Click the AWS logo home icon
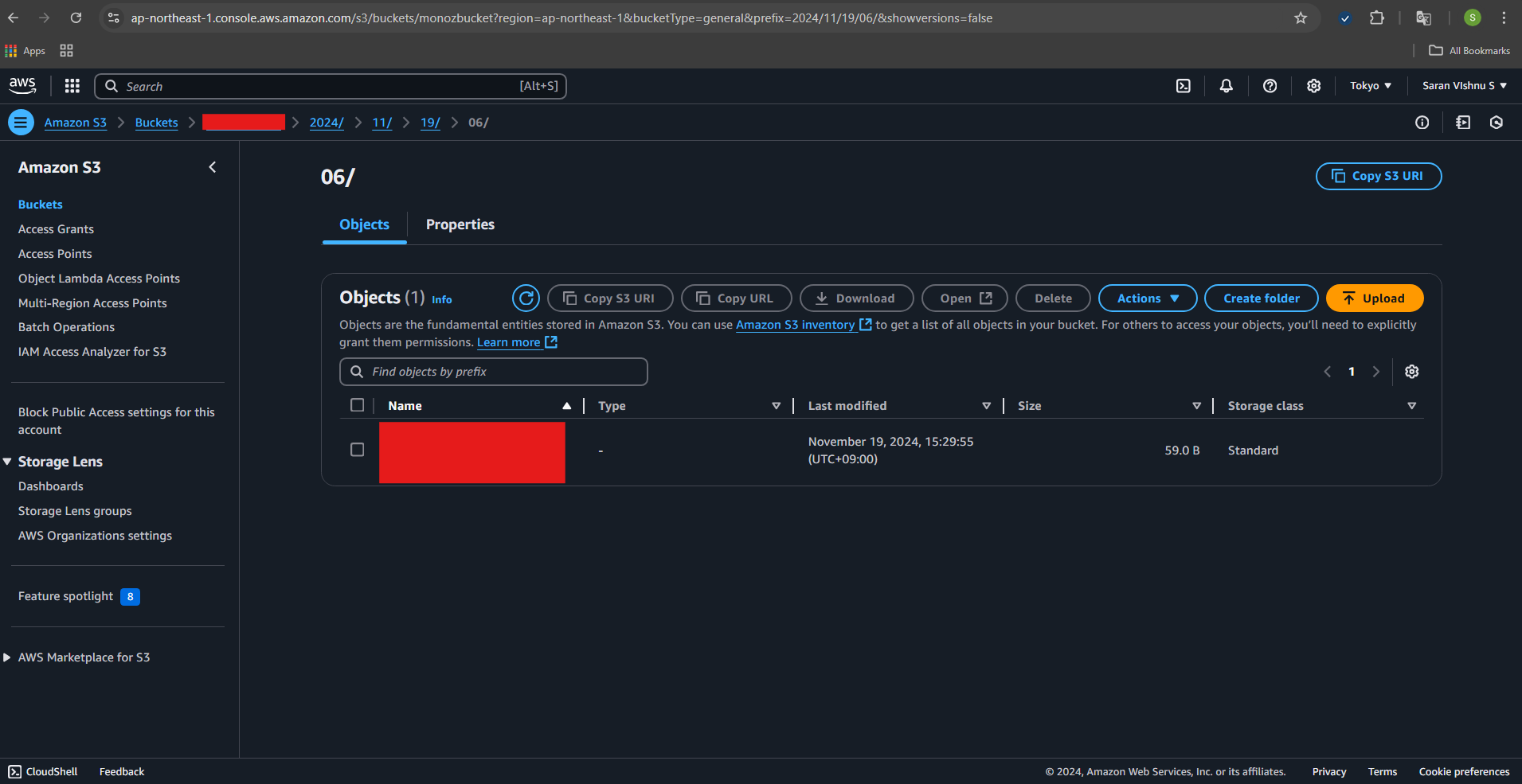This screenshot has width=1522, height=784. (x=22, y=85)
